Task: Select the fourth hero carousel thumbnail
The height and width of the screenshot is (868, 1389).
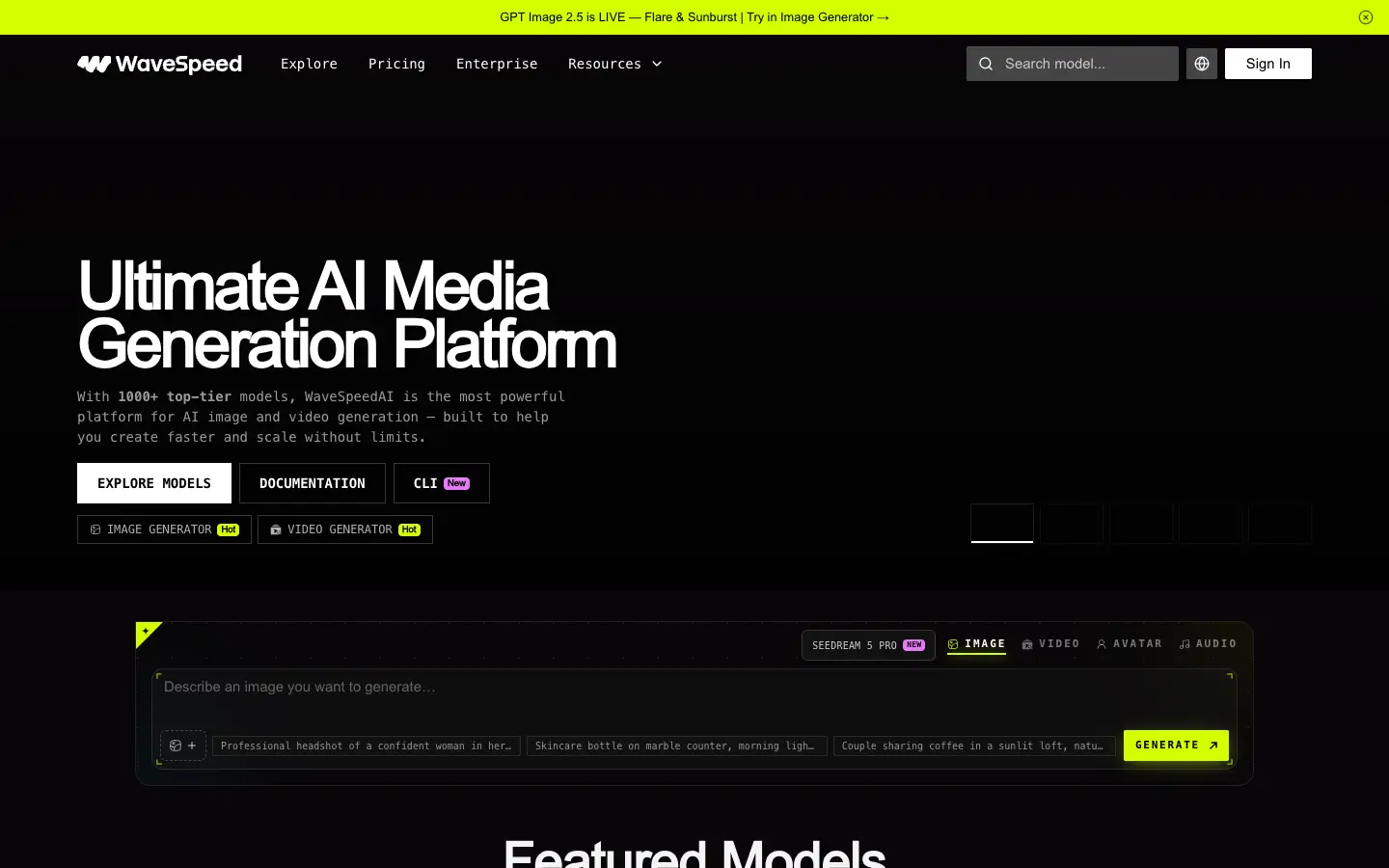Action: [1211, 523]
